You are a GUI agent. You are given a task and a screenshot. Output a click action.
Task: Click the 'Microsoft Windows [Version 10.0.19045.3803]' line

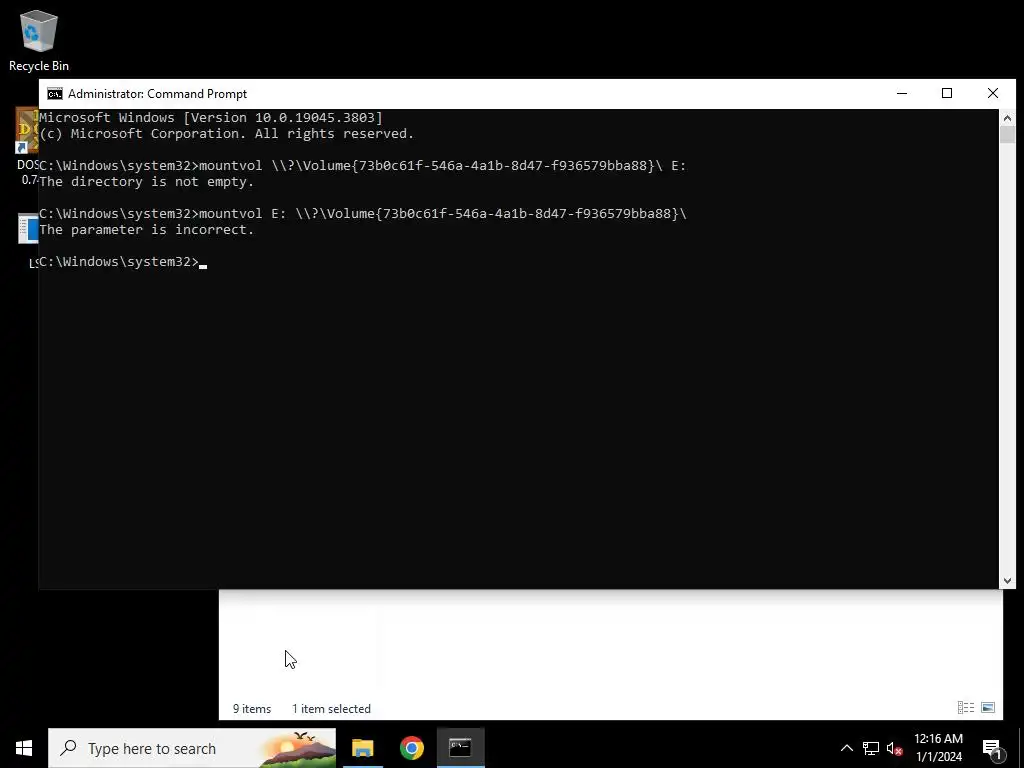[x=211, y=118]
